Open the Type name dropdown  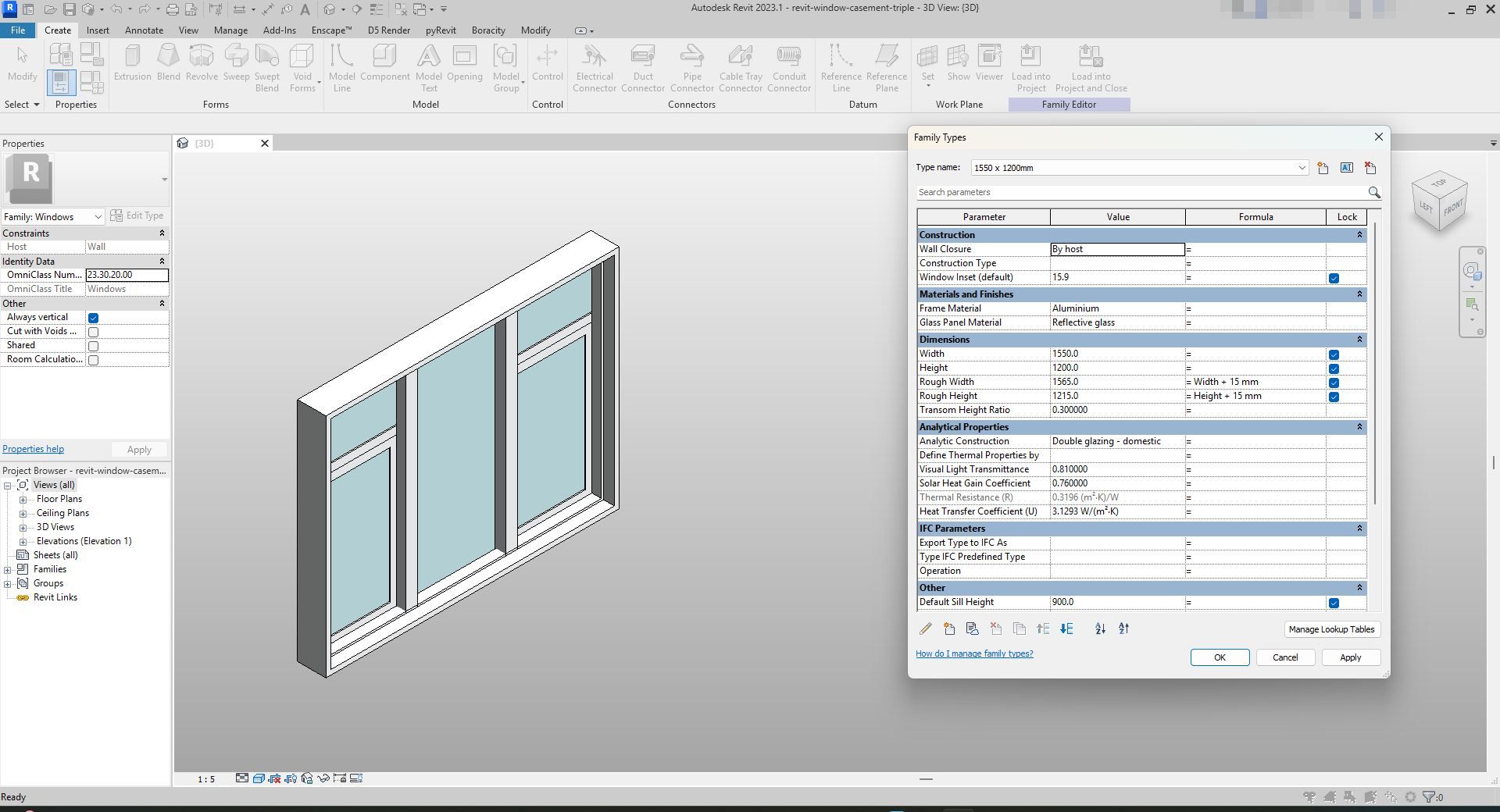point(1302,168)
